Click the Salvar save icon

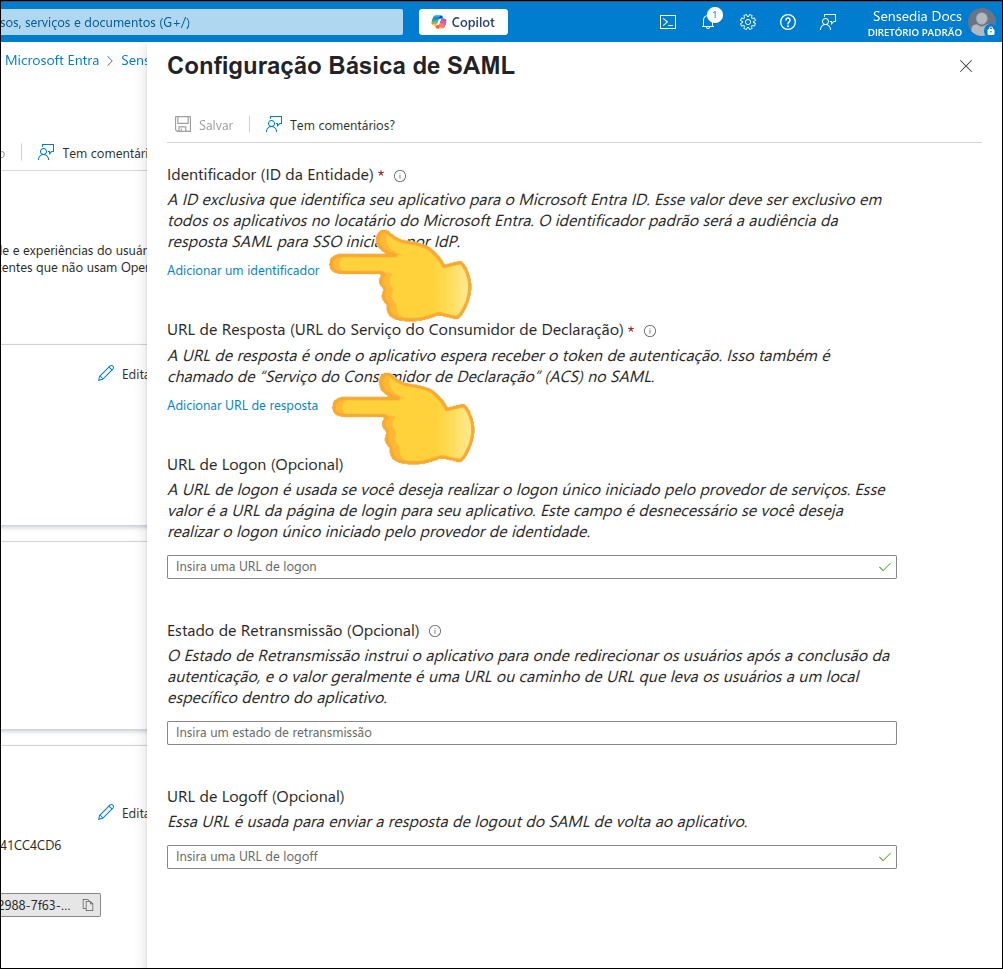(183, 123)
